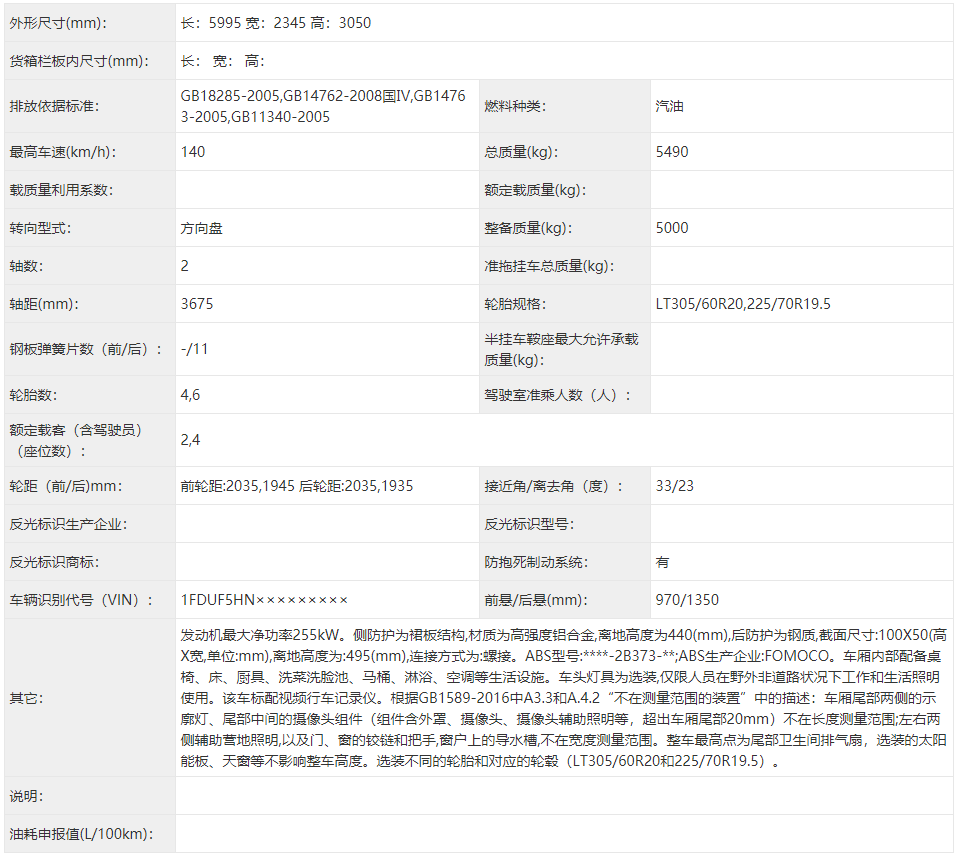Select the leaf spring value -/11
This screenshot has width=960, height=859.
[x=195, y=350]
